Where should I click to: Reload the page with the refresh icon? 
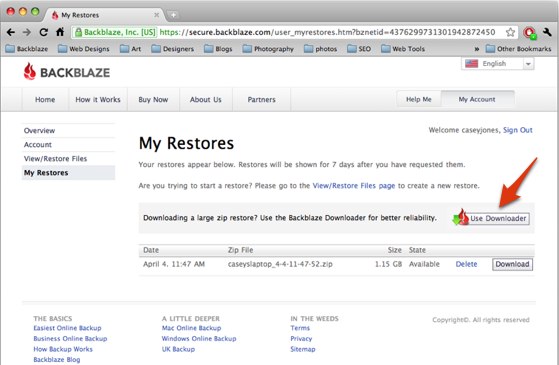click(43, 32)
